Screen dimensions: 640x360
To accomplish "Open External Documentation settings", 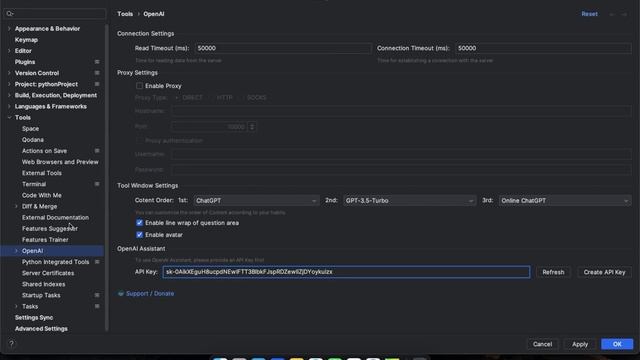I will click(55, 218).
